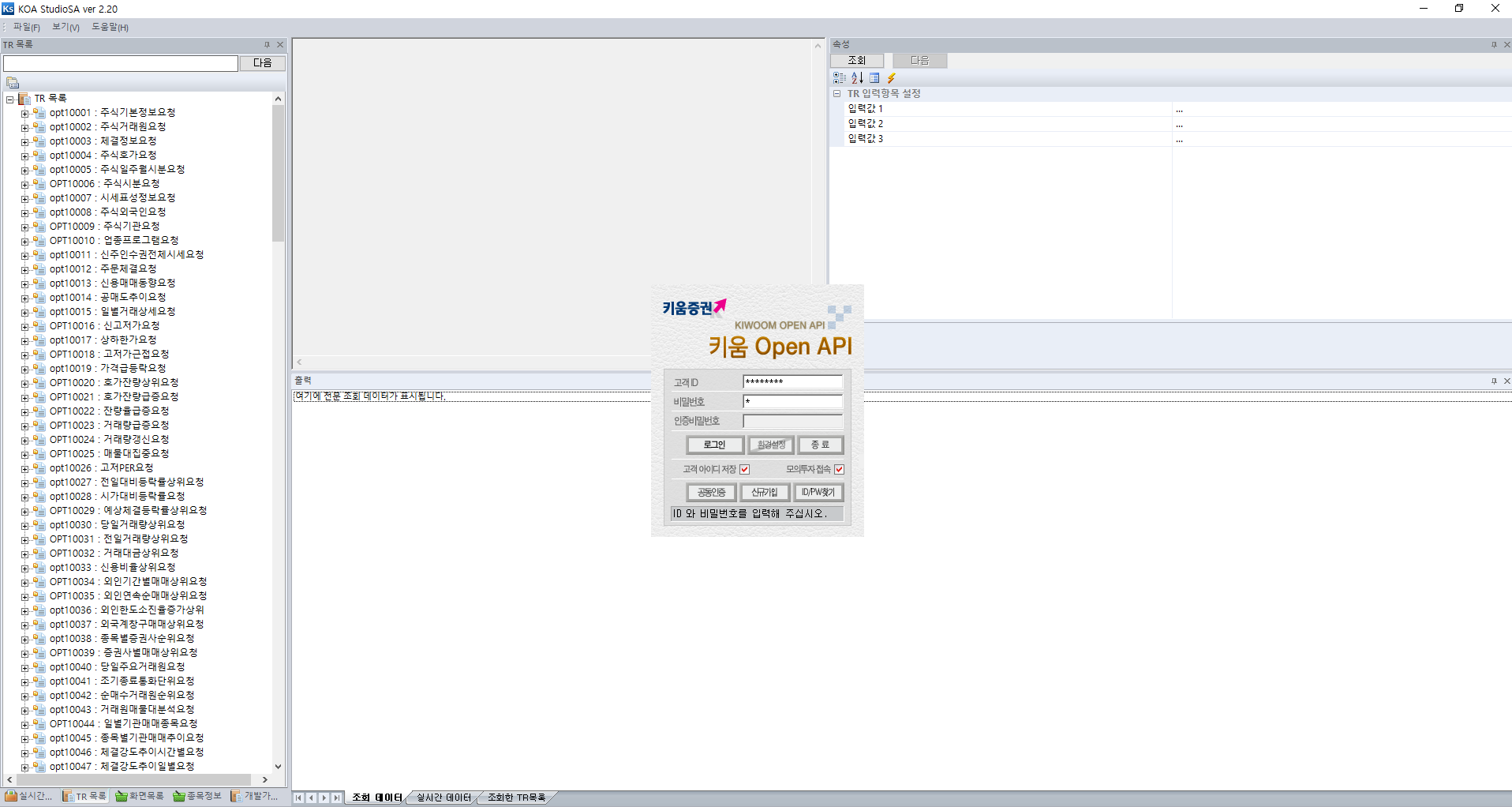Click TR tree vertical scrollbar down arrow
Image resolution: width=1512 pixels, height=807 pixels.
[278, 766]
